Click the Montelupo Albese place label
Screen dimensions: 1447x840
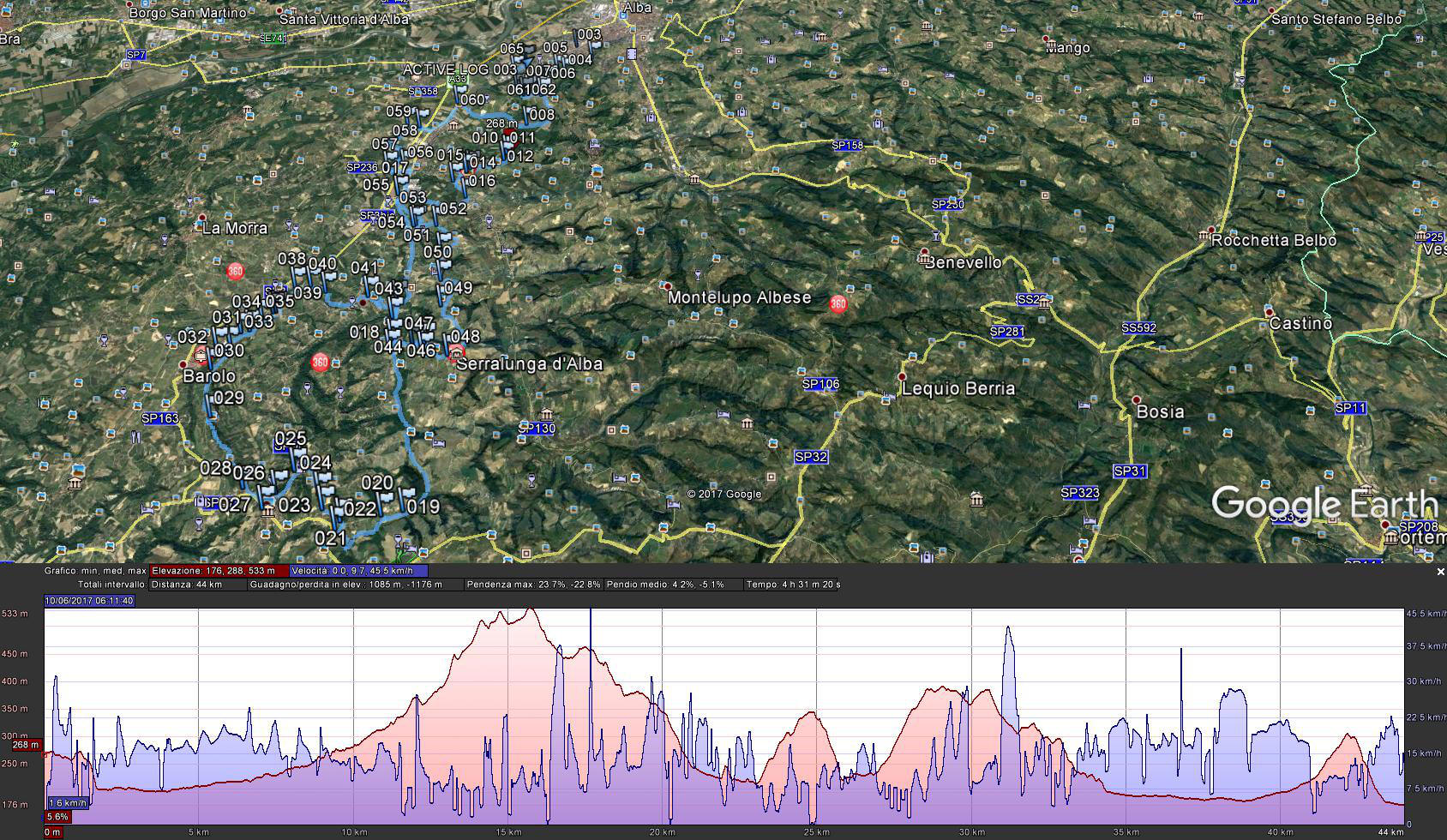(739, 297)
